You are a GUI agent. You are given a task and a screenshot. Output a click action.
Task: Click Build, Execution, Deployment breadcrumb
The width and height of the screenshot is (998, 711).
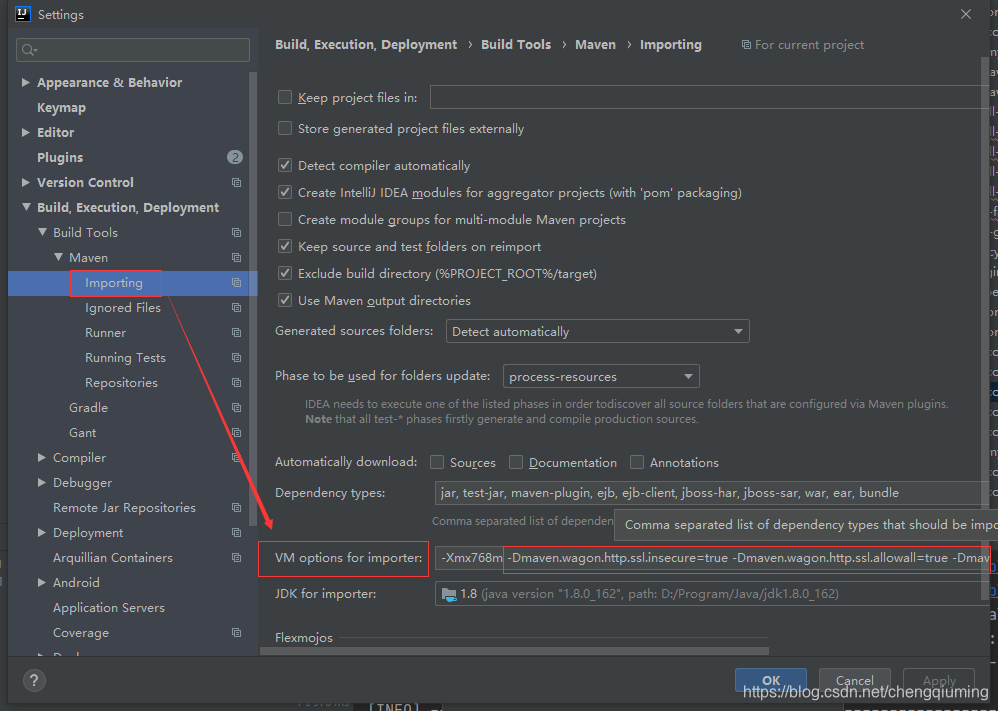pyautogui.click(x=366, y=45)
